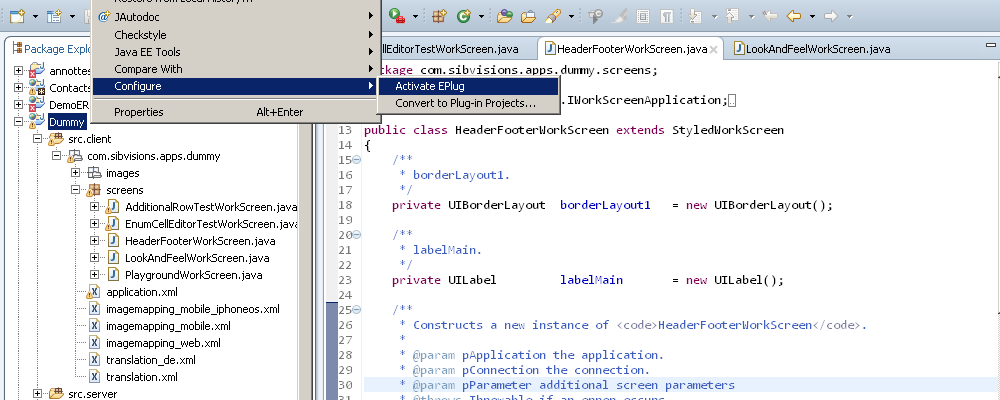Collapse the com.sibvisions.apps.dummy package
1000x400 pixels.
point(56,156)
